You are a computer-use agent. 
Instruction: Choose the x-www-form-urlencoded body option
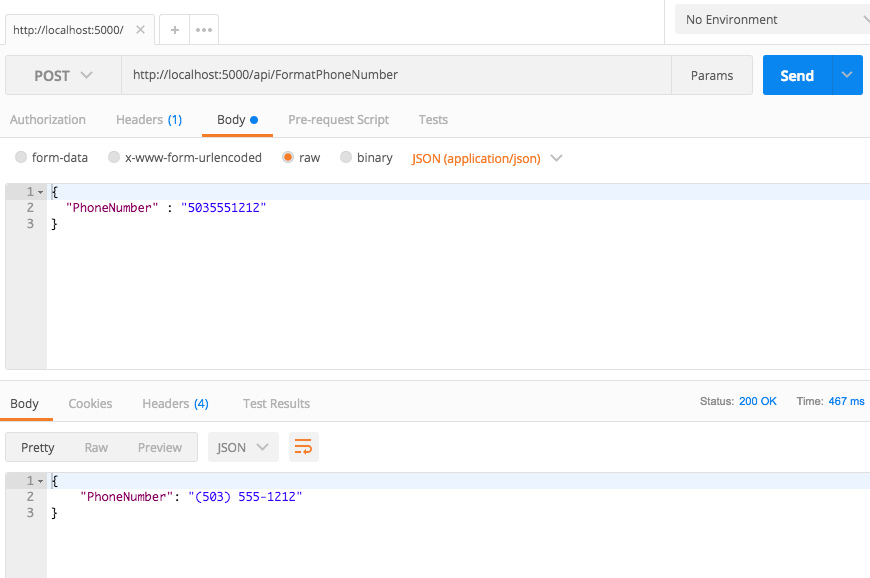click(x=113, y=157)
